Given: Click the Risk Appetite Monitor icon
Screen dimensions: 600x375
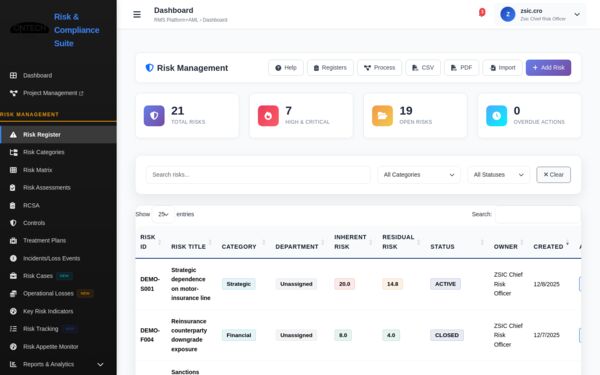Looking at the screenshot, I should [13, 347].
